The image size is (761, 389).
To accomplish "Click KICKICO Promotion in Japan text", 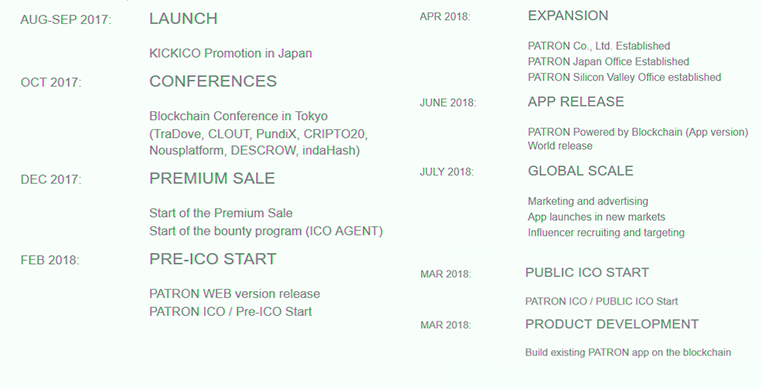I will [231, 53].
